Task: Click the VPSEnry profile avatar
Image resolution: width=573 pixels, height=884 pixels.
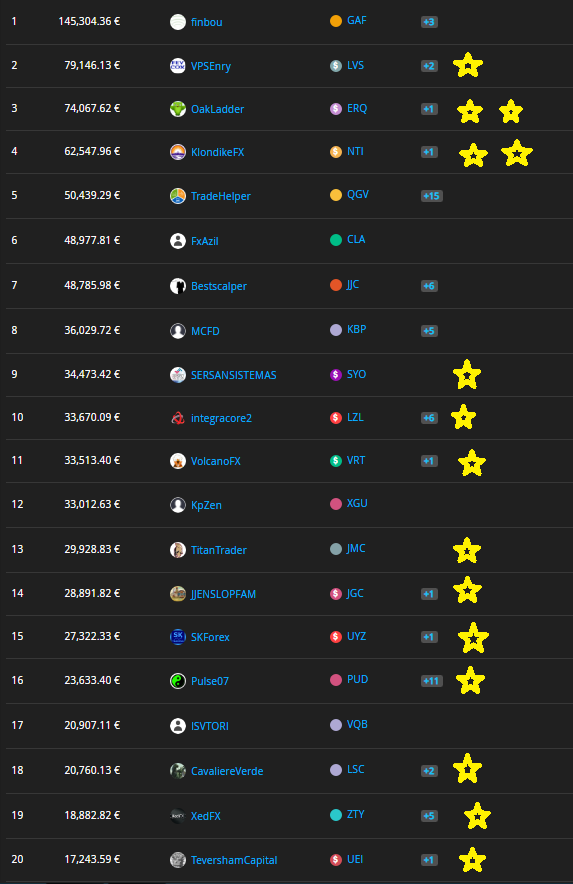Action: 178,65
